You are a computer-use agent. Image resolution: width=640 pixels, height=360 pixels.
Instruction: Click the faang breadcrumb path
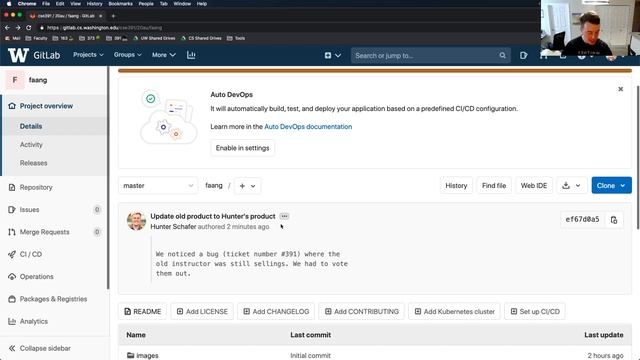(214, 185)
